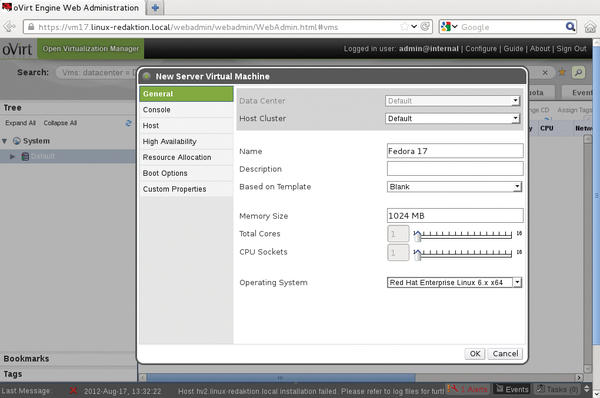This screenshot has height=398, width=600.
Task: Click the bookmark star next to search bar
Action: 562,72
